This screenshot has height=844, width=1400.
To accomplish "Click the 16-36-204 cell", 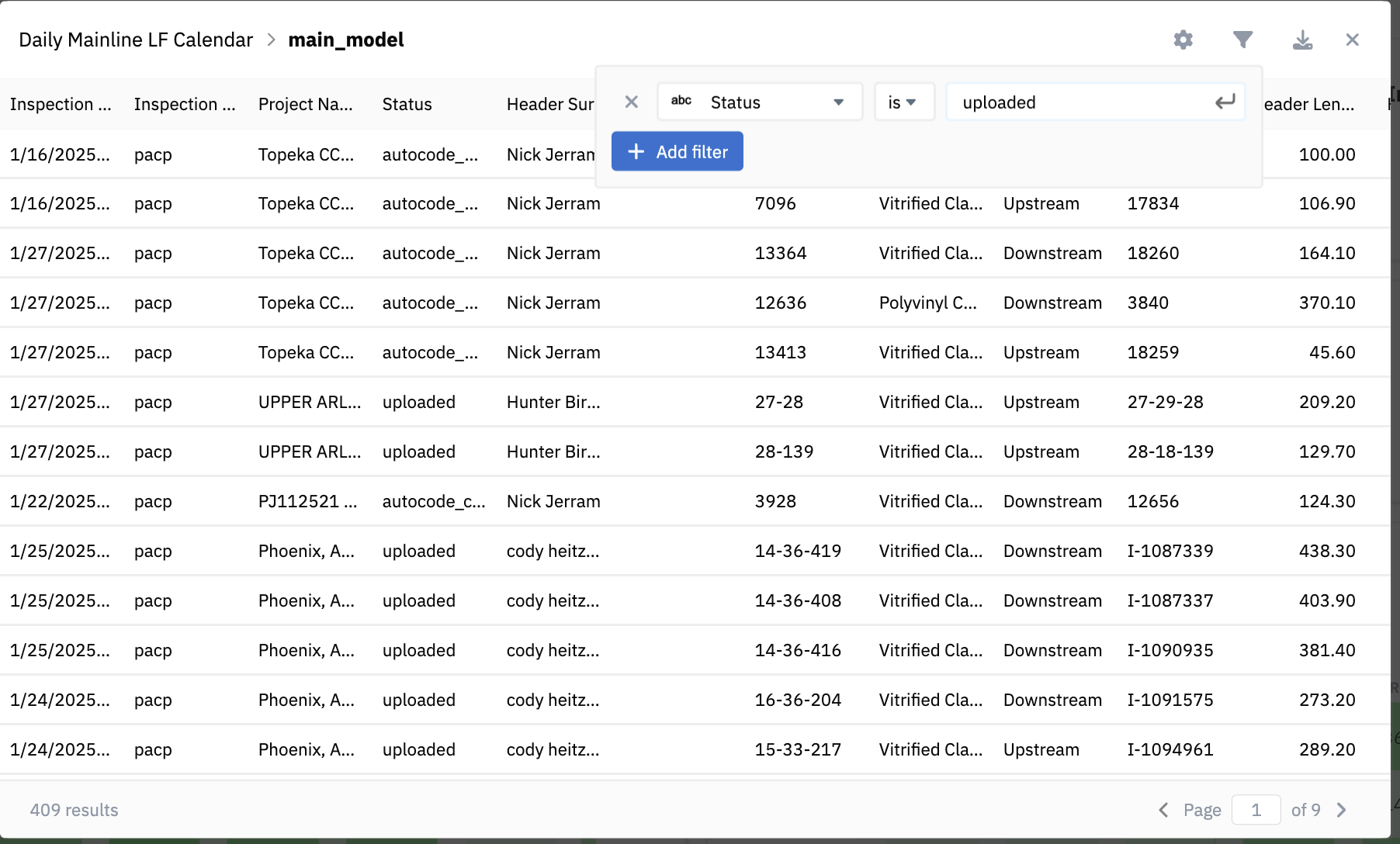I will [798, 700].
